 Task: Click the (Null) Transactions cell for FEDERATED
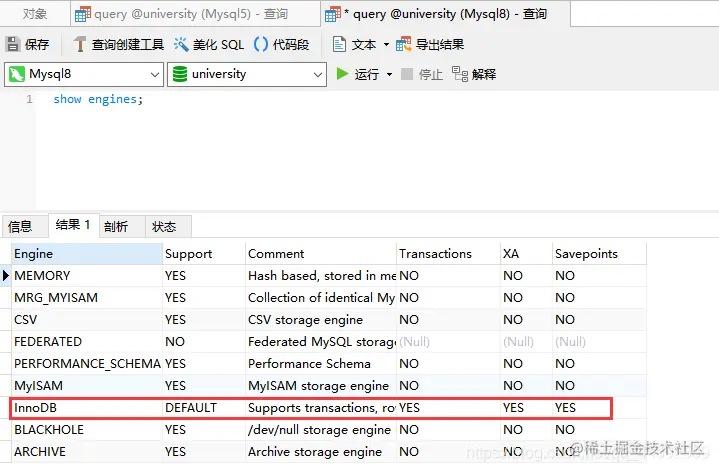coord(448,342)
